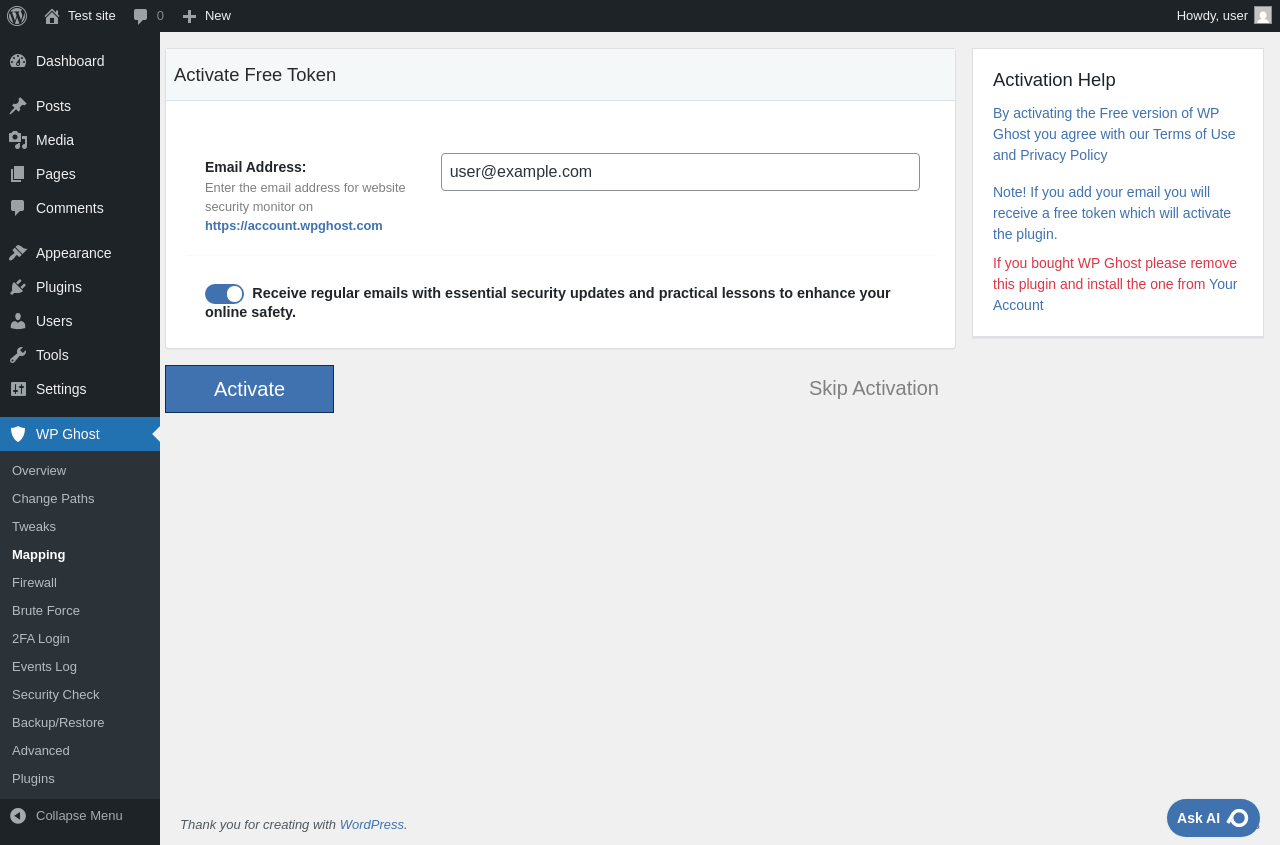Open the Appearance menu
Screen dimensions: 1280x845
pos(73,253)
